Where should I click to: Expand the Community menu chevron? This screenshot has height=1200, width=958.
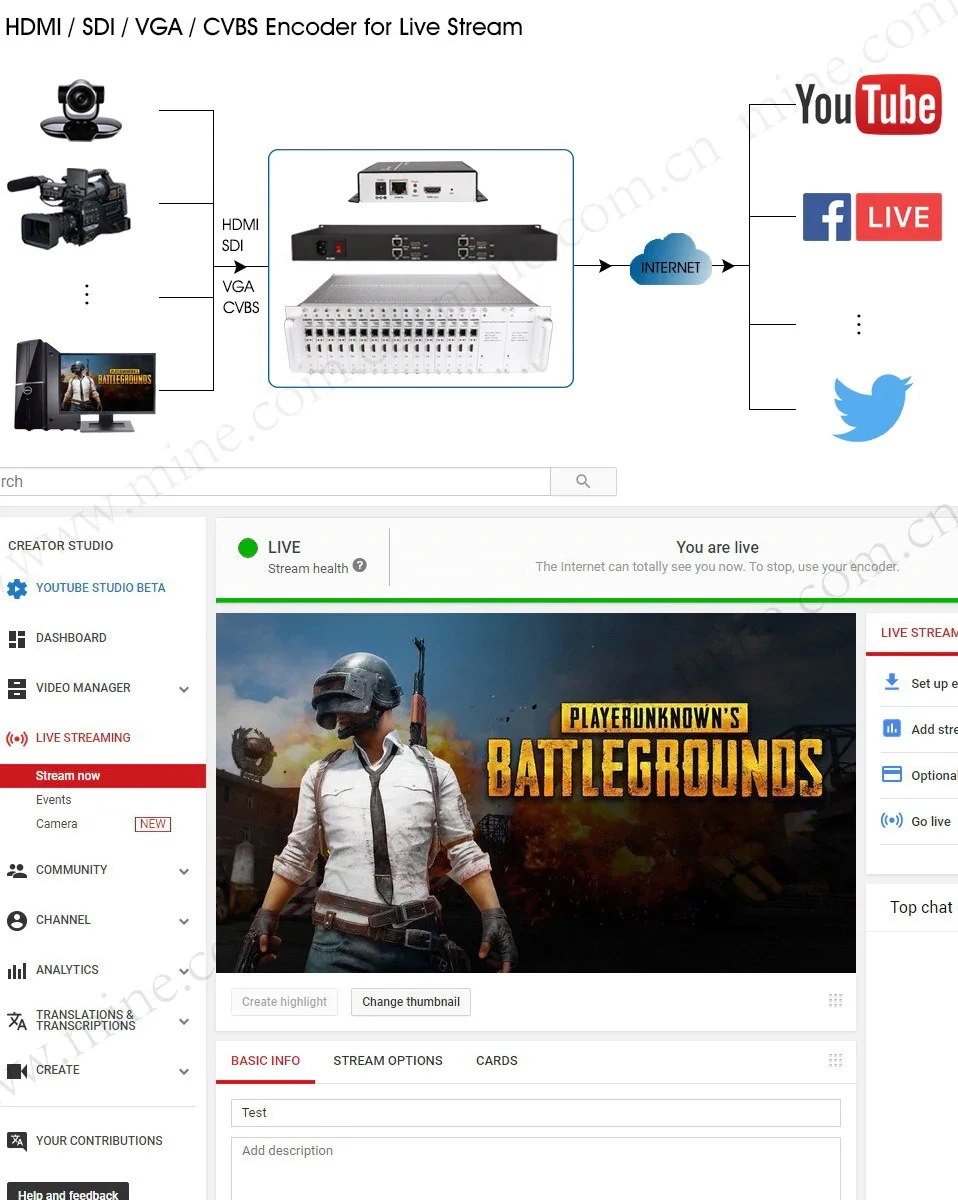point(184,871)
